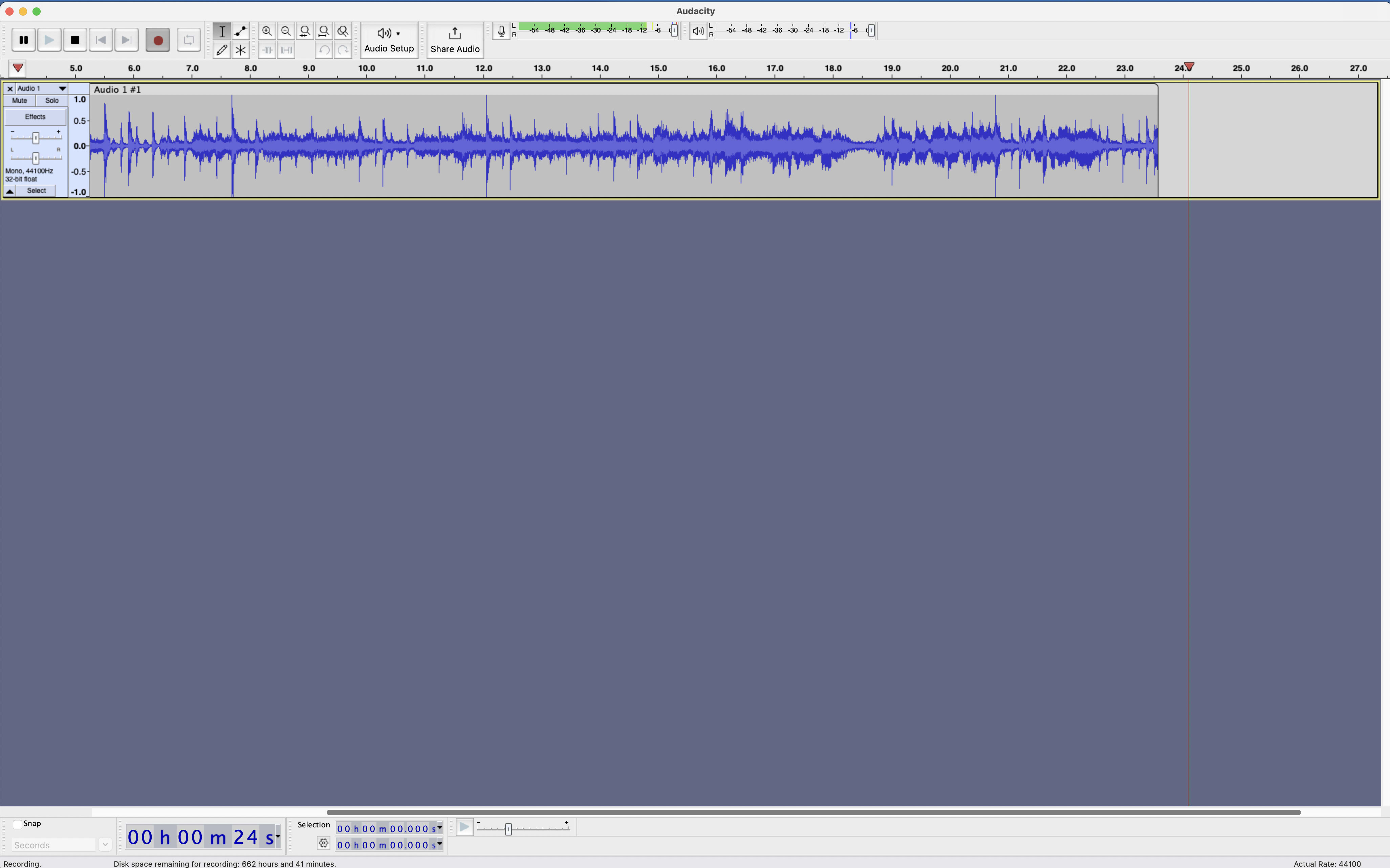Click the Fit Project to Width icon
This screenshot has width=1390, height=868.
[x=324, y=31]
